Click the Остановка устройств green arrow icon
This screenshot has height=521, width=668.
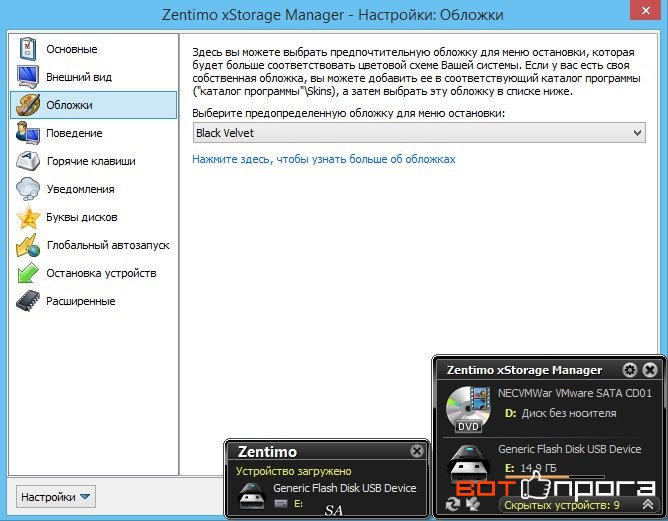28,273
